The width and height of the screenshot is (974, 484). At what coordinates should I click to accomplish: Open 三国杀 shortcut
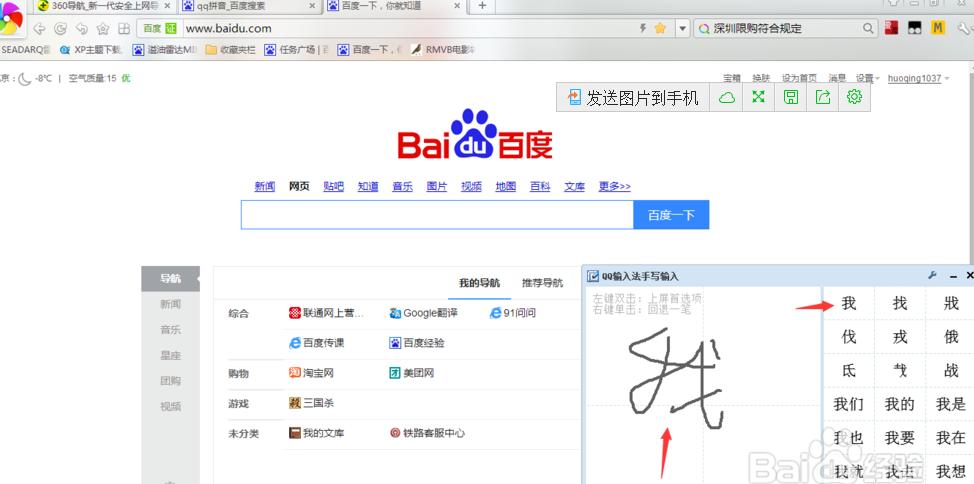311,403
